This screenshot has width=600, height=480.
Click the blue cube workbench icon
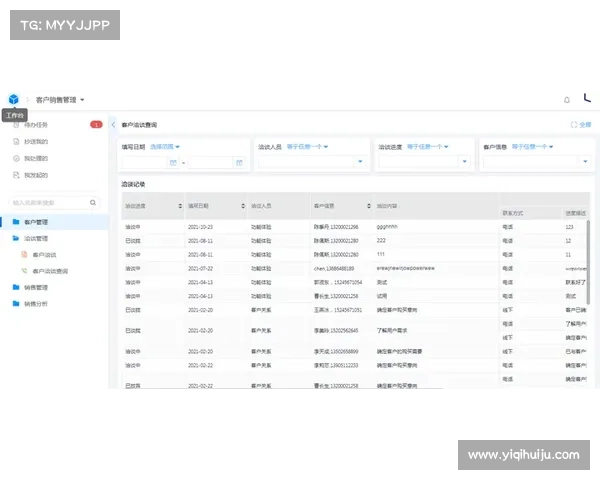tap(14, 99)
